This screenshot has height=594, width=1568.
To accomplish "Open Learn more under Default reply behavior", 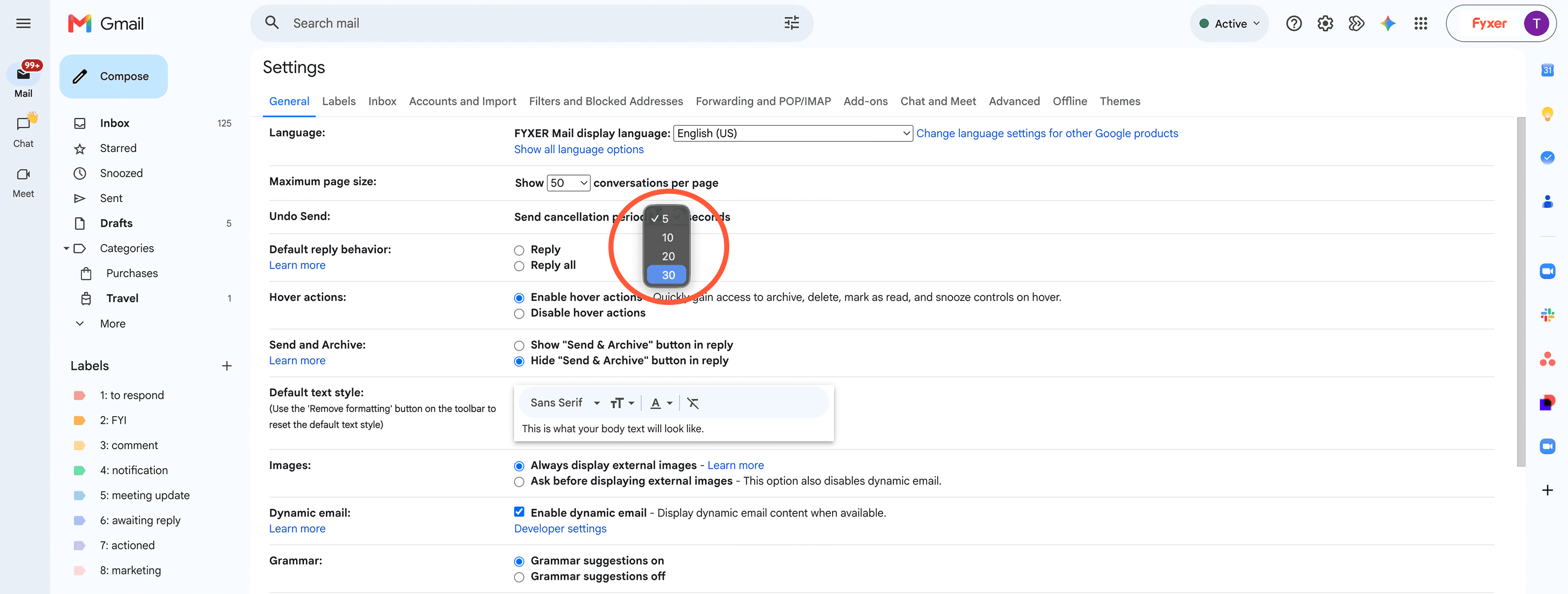I will (x=297, y=265).
